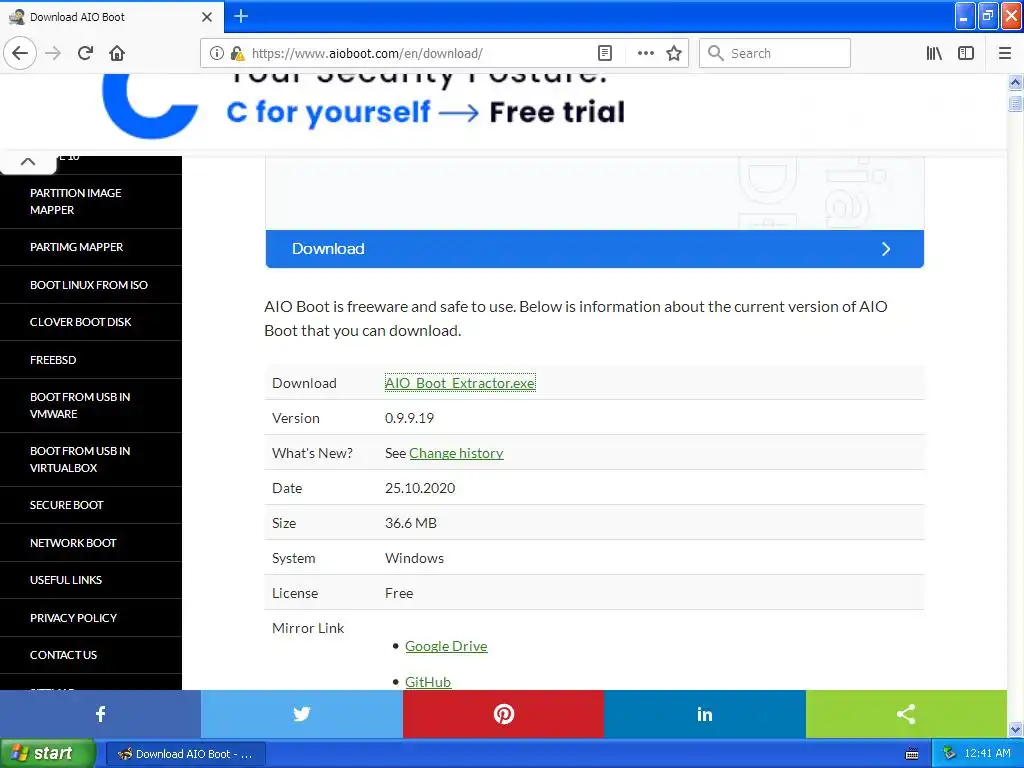The height and width of the screenshot is (768, 1024).
Task: Click the system tray keyboard icon
Action: [912, 754]
